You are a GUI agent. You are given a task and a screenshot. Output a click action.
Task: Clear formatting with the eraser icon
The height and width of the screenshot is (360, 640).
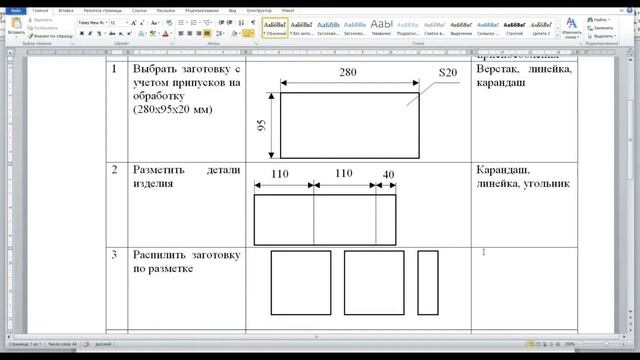pos(169,23)
